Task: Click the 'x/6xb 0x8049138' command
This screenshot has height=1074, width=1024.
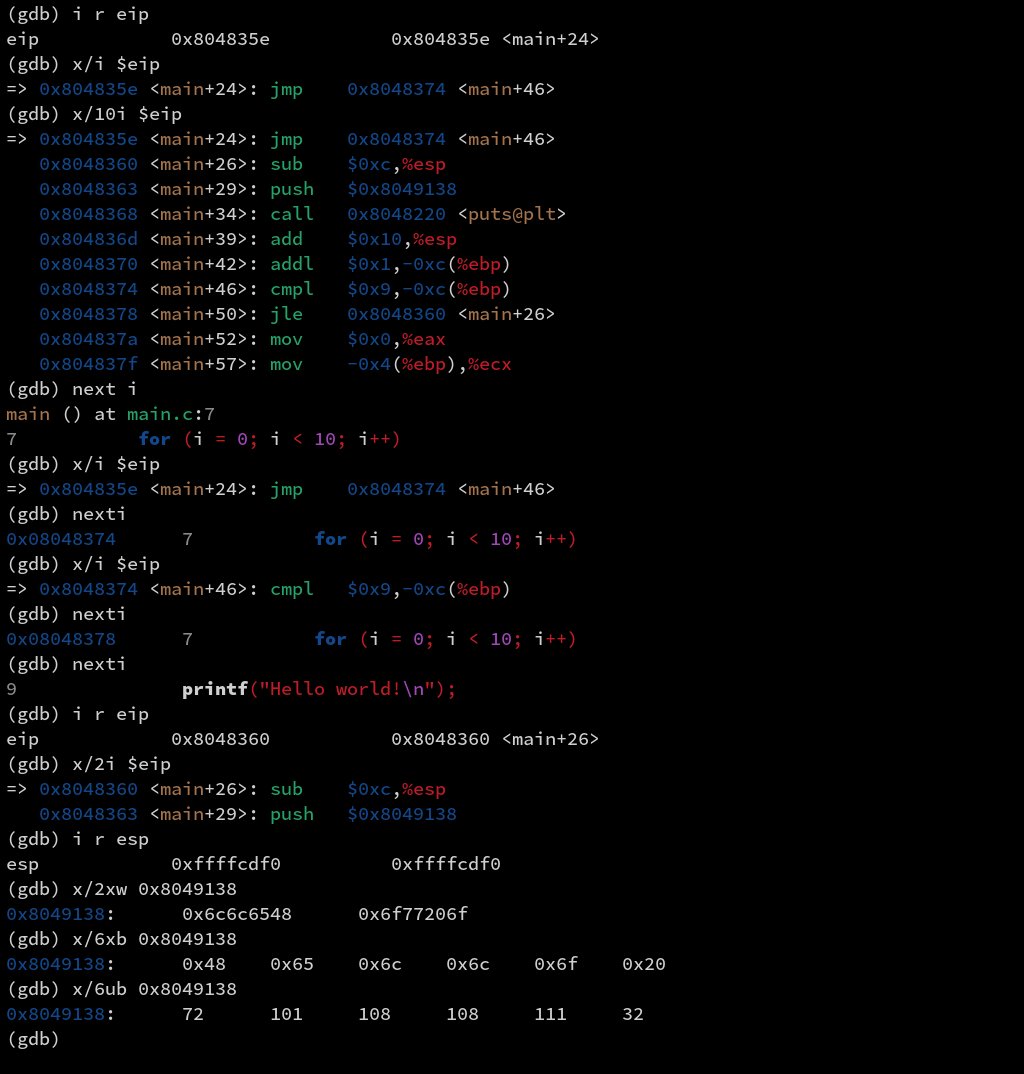Action: [x=154, y=939]
